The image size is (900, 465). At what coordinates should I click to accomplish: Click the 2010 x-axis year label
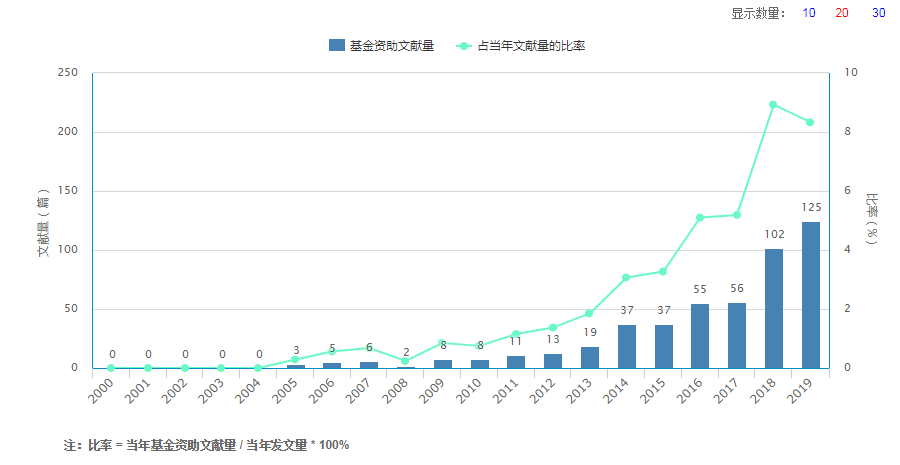tap(470, 390)
